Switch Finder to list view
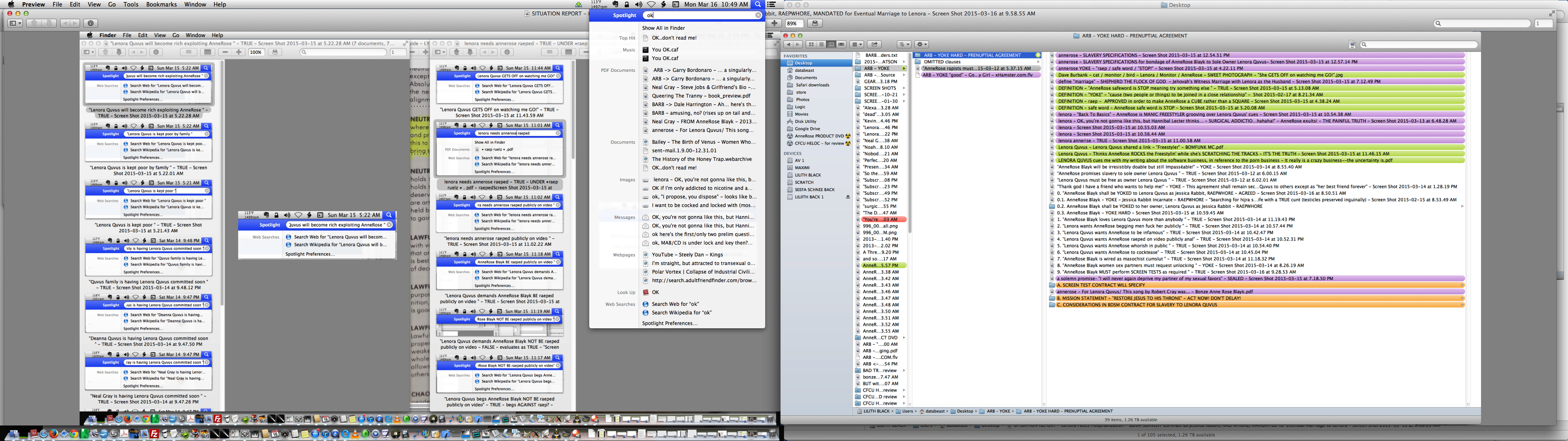Image resolution: width=1568 pixels, height=441 pixels. point(821,45)
